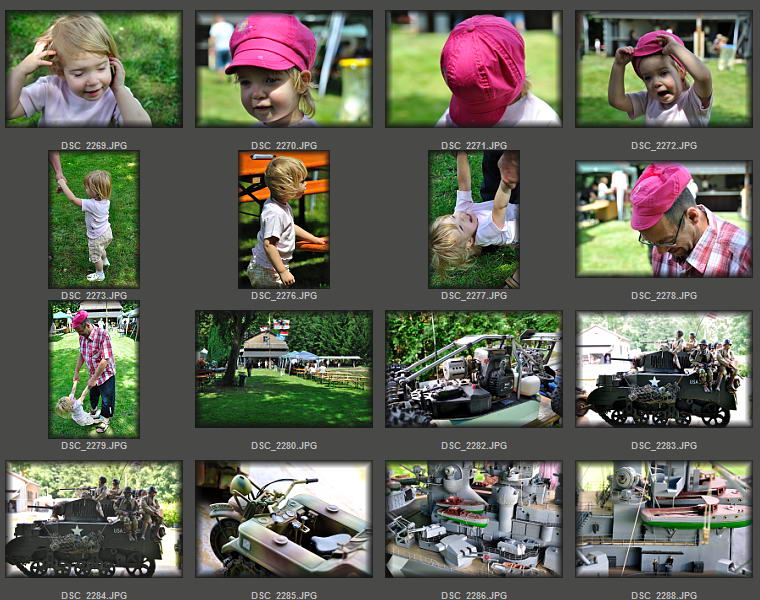Select DSC_2283 model tank with soldiers photo
Screen dimensions: 760x600
tap(664, 369)
